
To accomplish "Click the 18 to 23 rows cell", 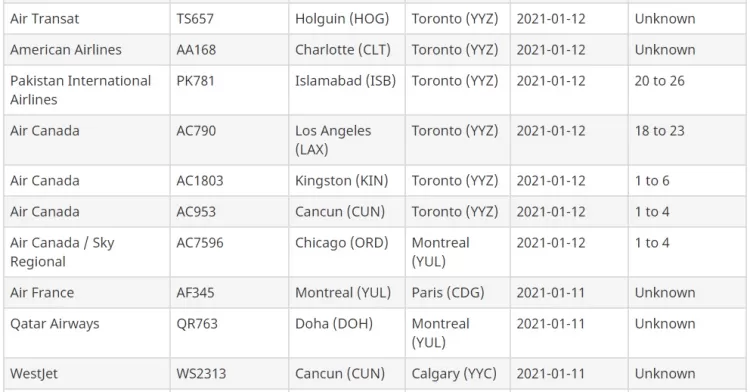I will (x=687, y=140).
